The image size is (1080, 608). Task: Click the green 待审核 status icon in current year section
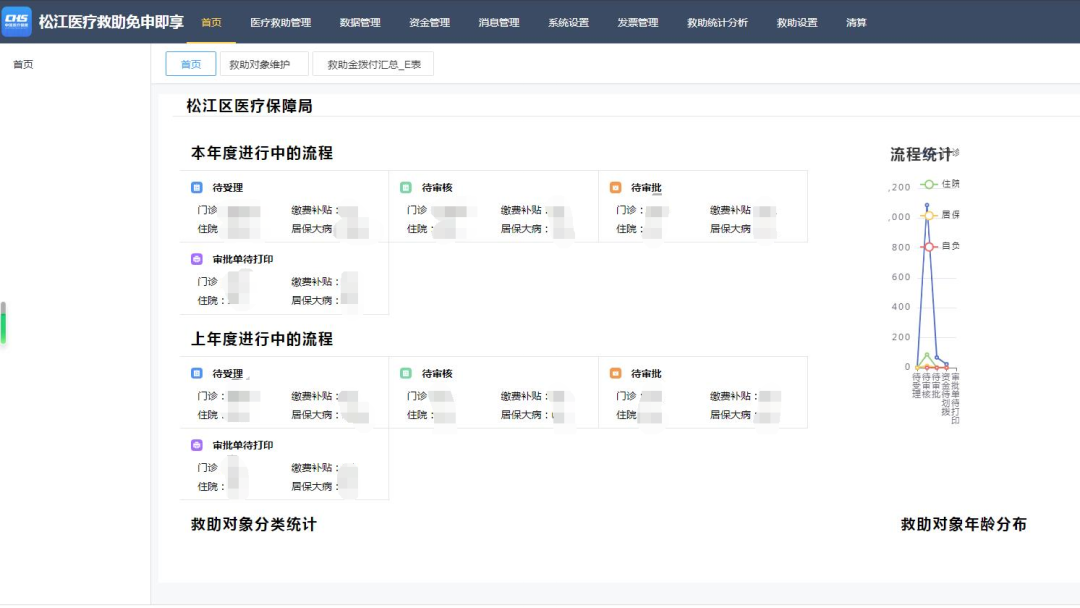408,186
